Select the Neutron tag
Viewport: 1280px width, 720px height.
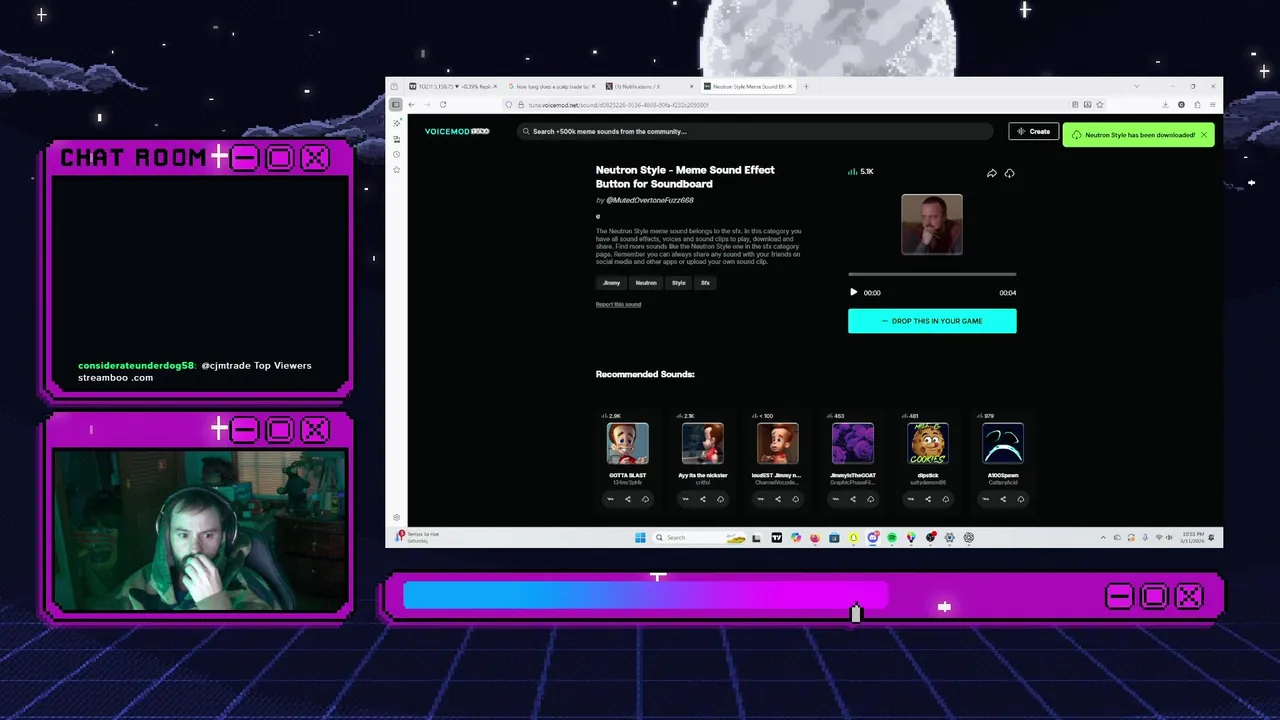[x=646, y=283]
